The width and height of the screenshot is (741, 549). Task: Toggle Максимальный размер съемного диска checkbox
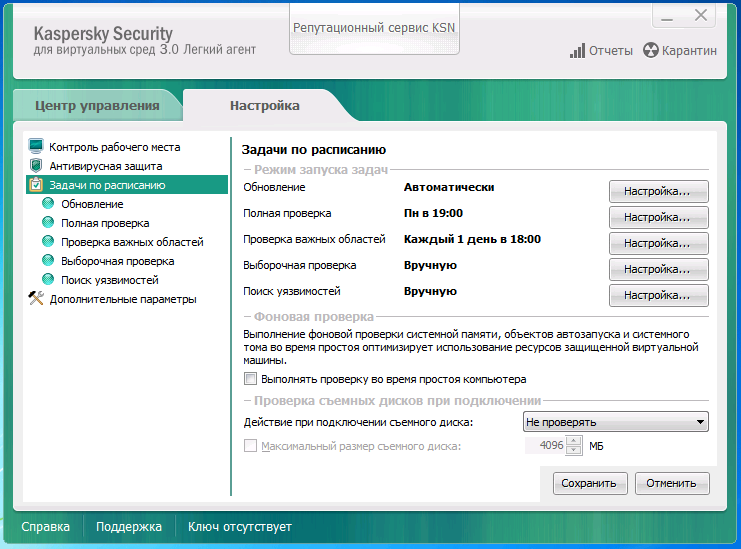coord(250,446)
